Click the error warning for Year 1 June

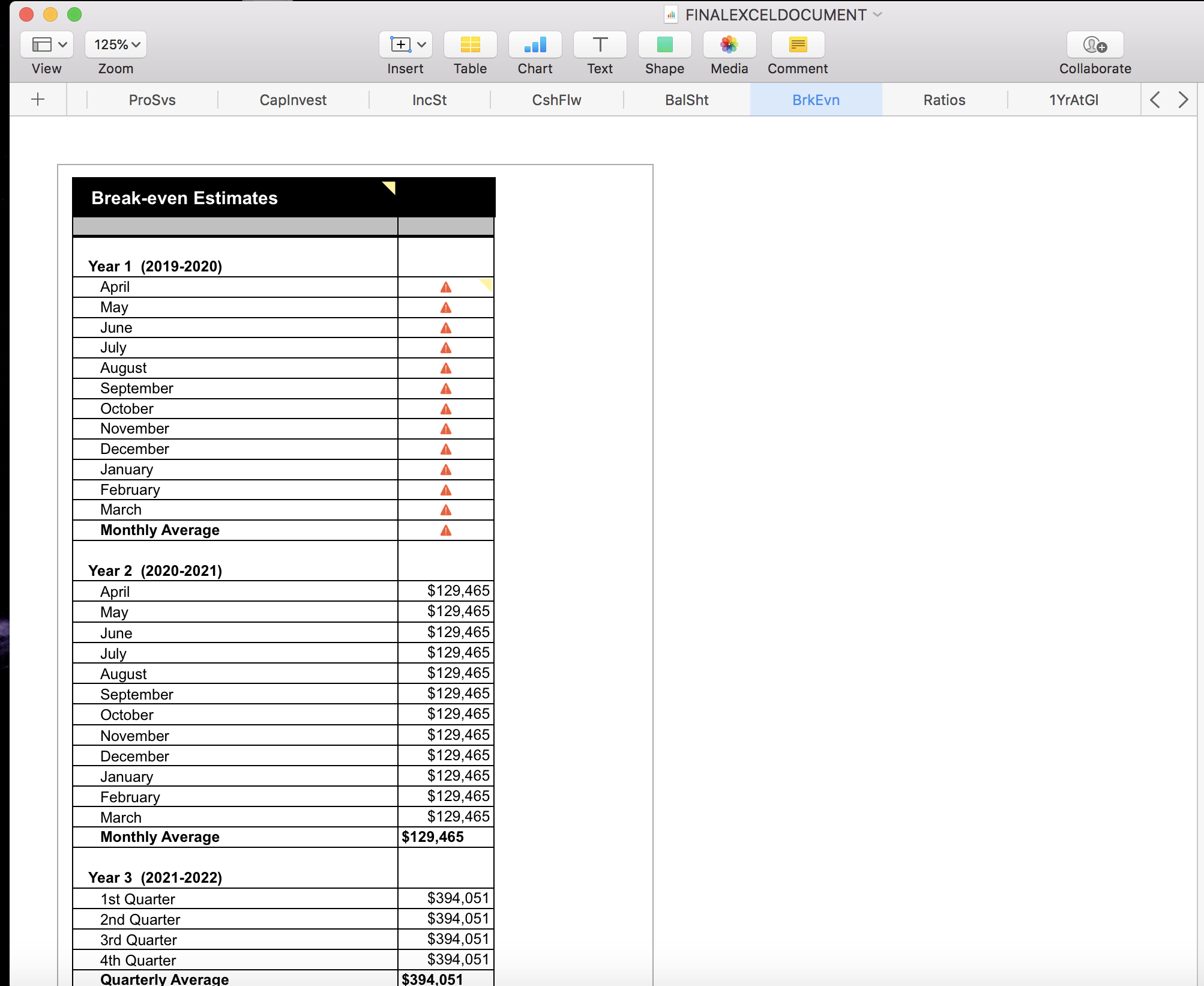click(x=446, y=328)
